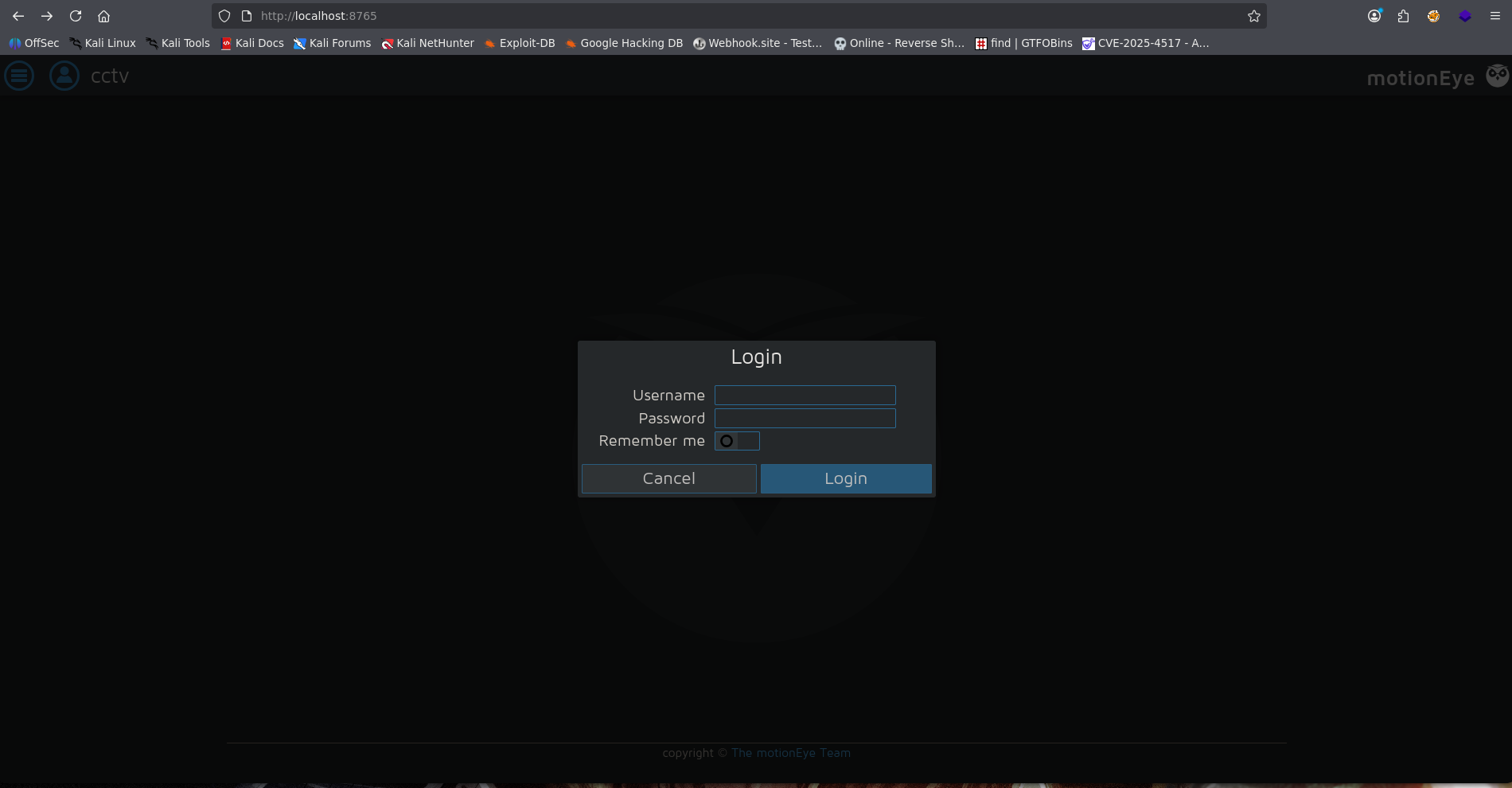This screenshot has width=1512, height=788.
Task: Open the Webhook.site bookmark
Action: [758, 43]
